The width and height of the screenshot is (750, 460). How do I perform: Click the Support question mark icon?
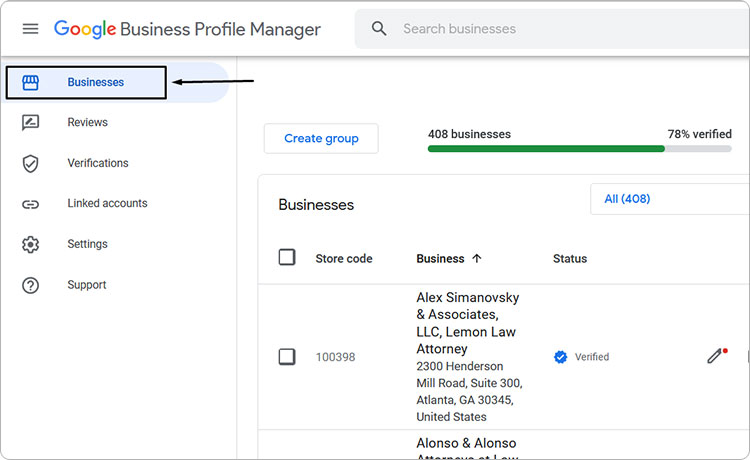(x=30, y=285)
